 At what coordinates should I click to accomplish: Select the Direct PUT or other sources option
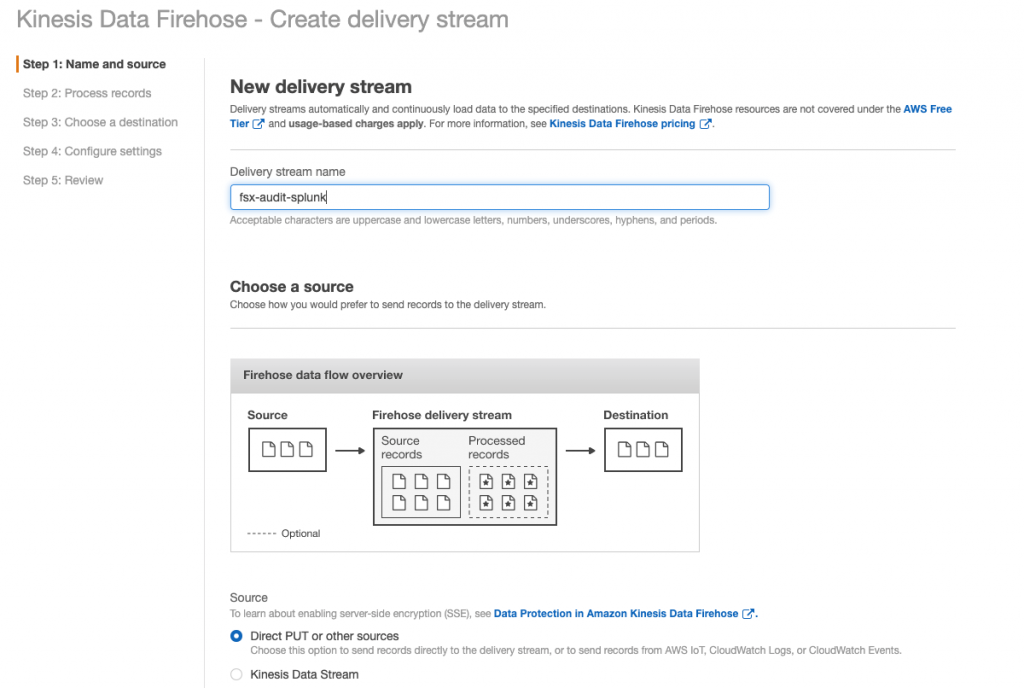pyautogui.click(x=236, y=635)
